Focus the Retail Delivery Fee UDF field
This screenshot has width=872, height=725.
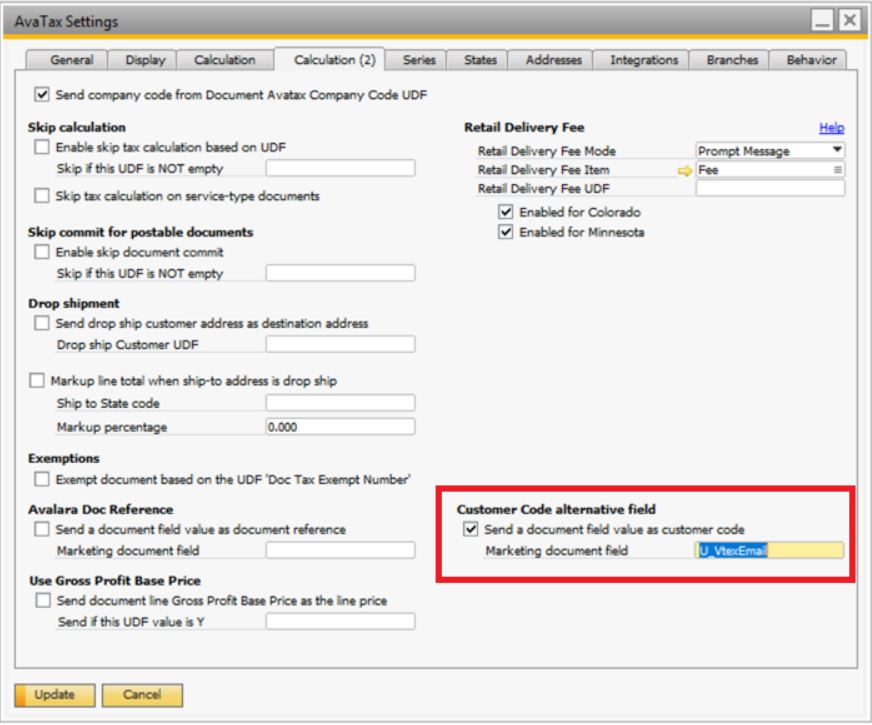coord(770,188)
